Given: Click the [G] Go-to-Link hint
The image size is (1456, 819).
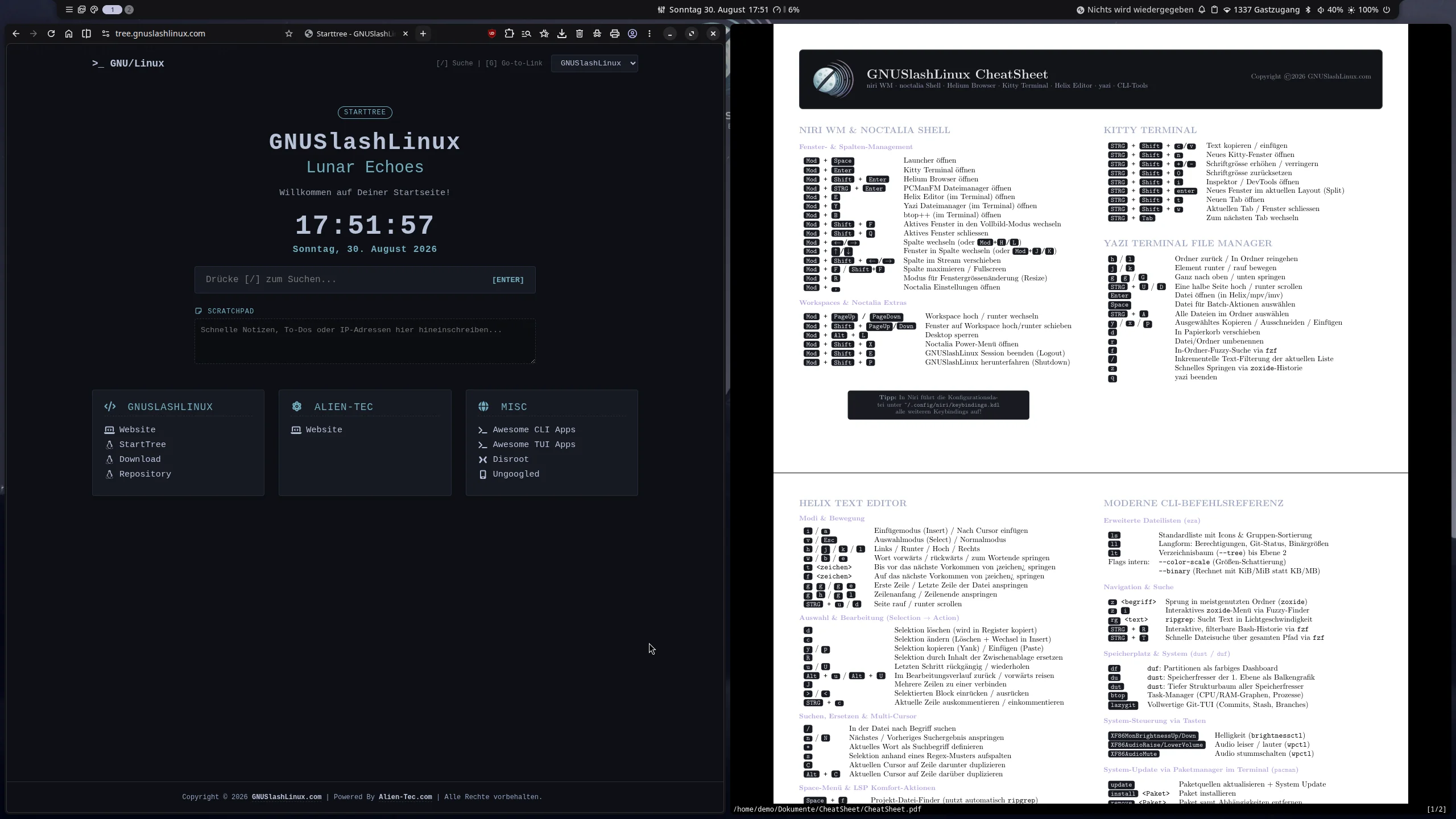Looking at the screenshot, I should pos(514,63).
